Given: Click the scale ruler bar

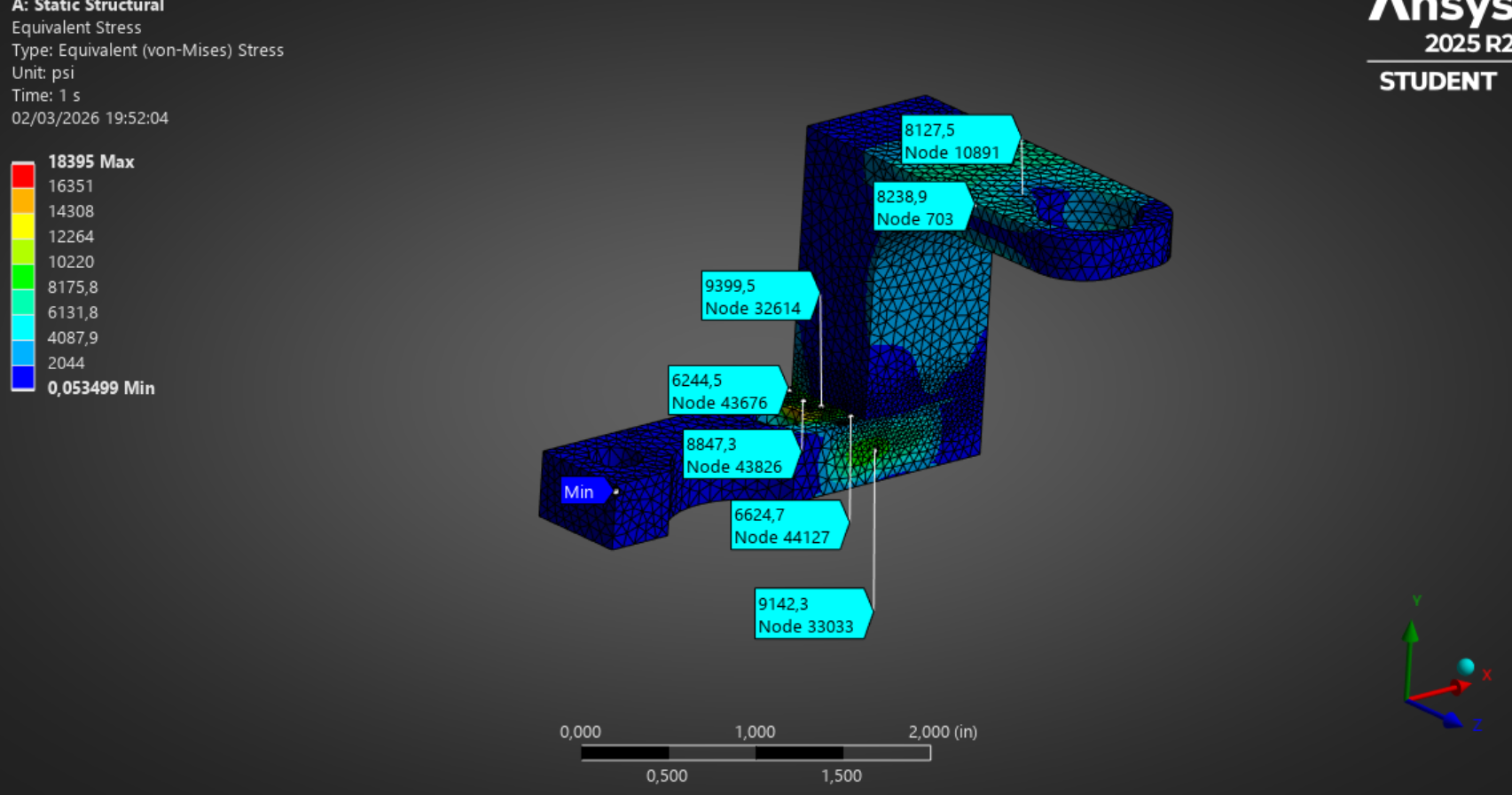Looking at the screenshot, I should (x=756, y=753).
